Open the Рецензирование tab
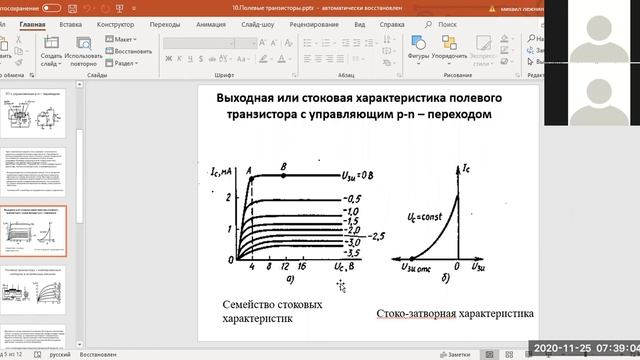 click(x=314, y=24)
